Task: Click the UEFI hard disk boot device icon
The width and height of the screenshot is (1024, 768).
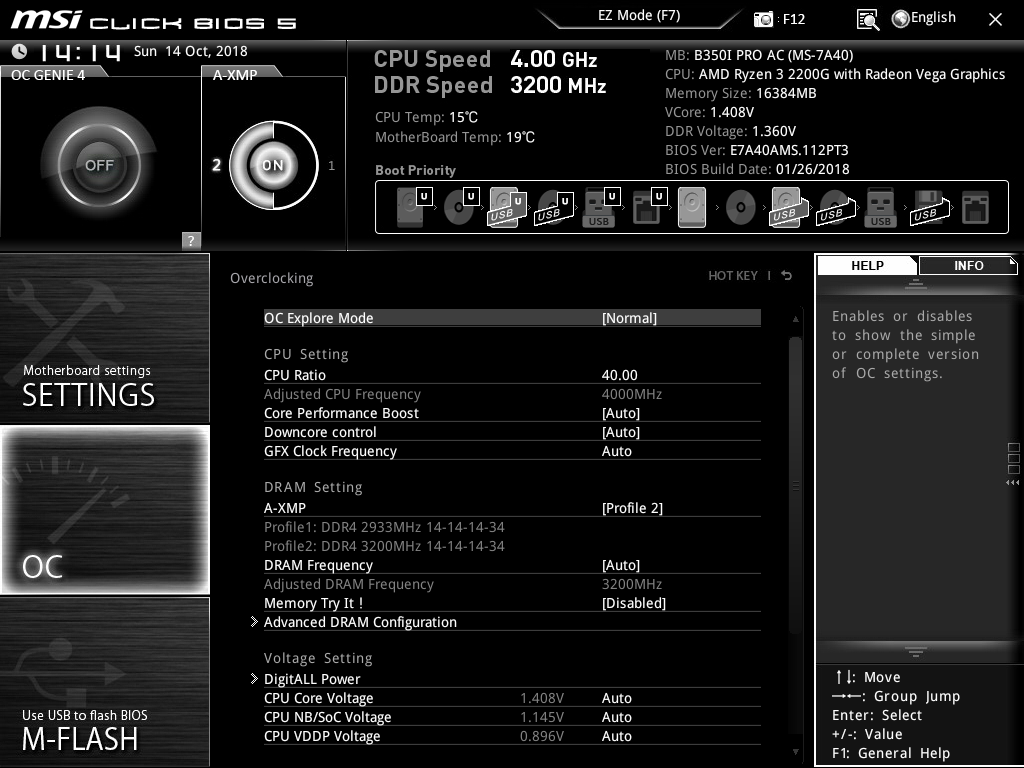Action: click(414, 207)
